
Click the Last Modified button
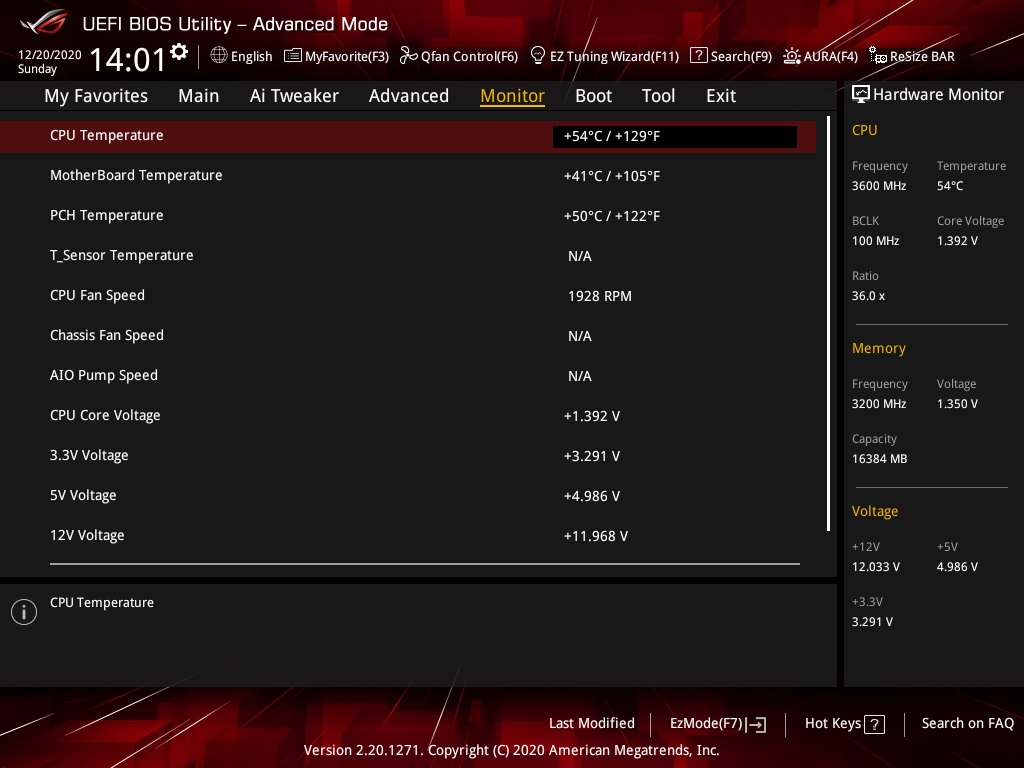(x=592, y=724)
